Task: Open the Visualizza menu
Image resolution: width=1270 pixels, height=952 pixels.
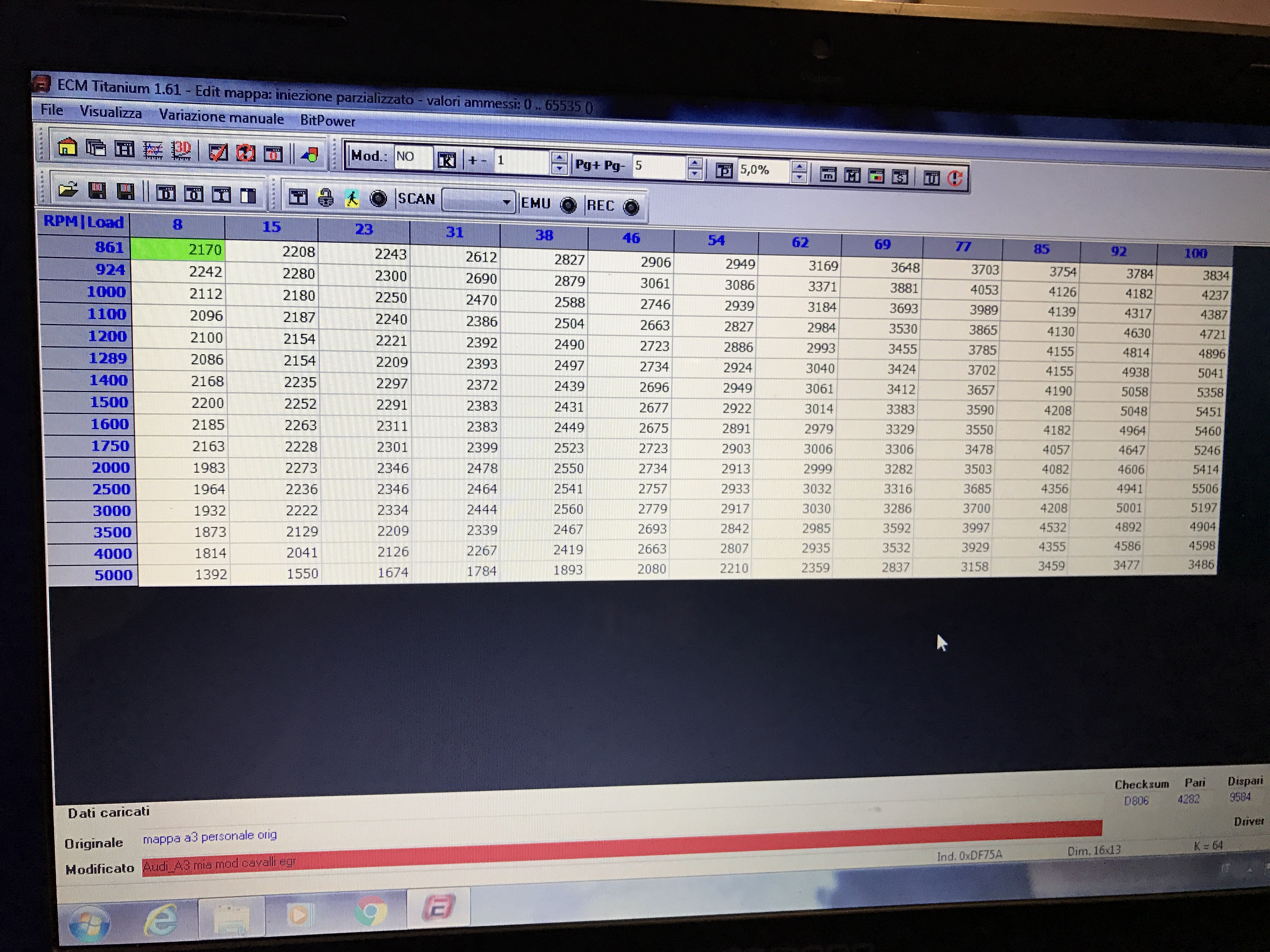Action: (110, 112)
